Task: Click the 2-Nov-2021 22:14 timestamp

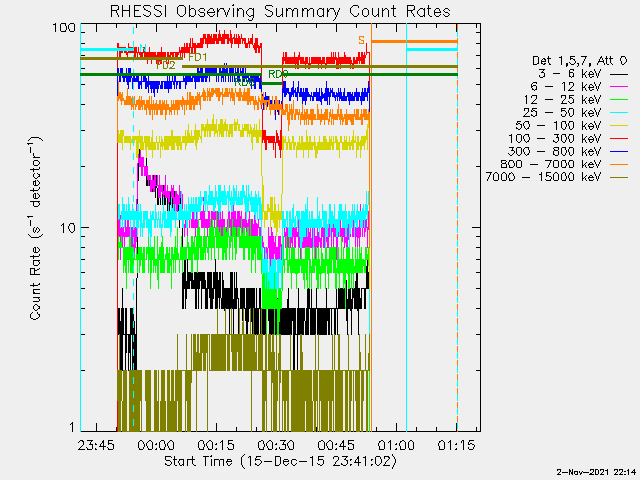Action: point(596,472)
